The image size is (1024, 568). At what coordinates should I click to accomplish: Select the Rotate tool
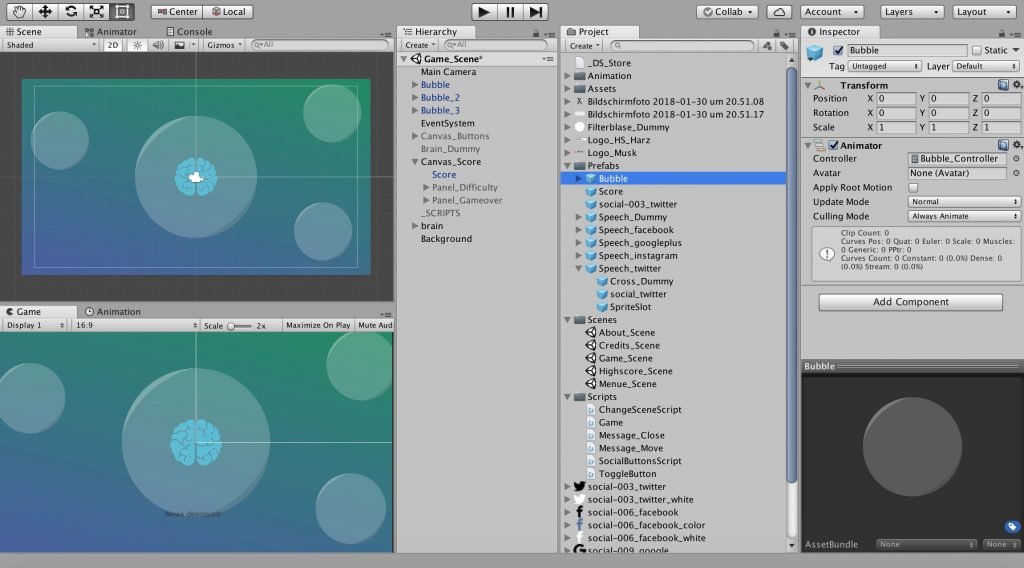[71, 12]
